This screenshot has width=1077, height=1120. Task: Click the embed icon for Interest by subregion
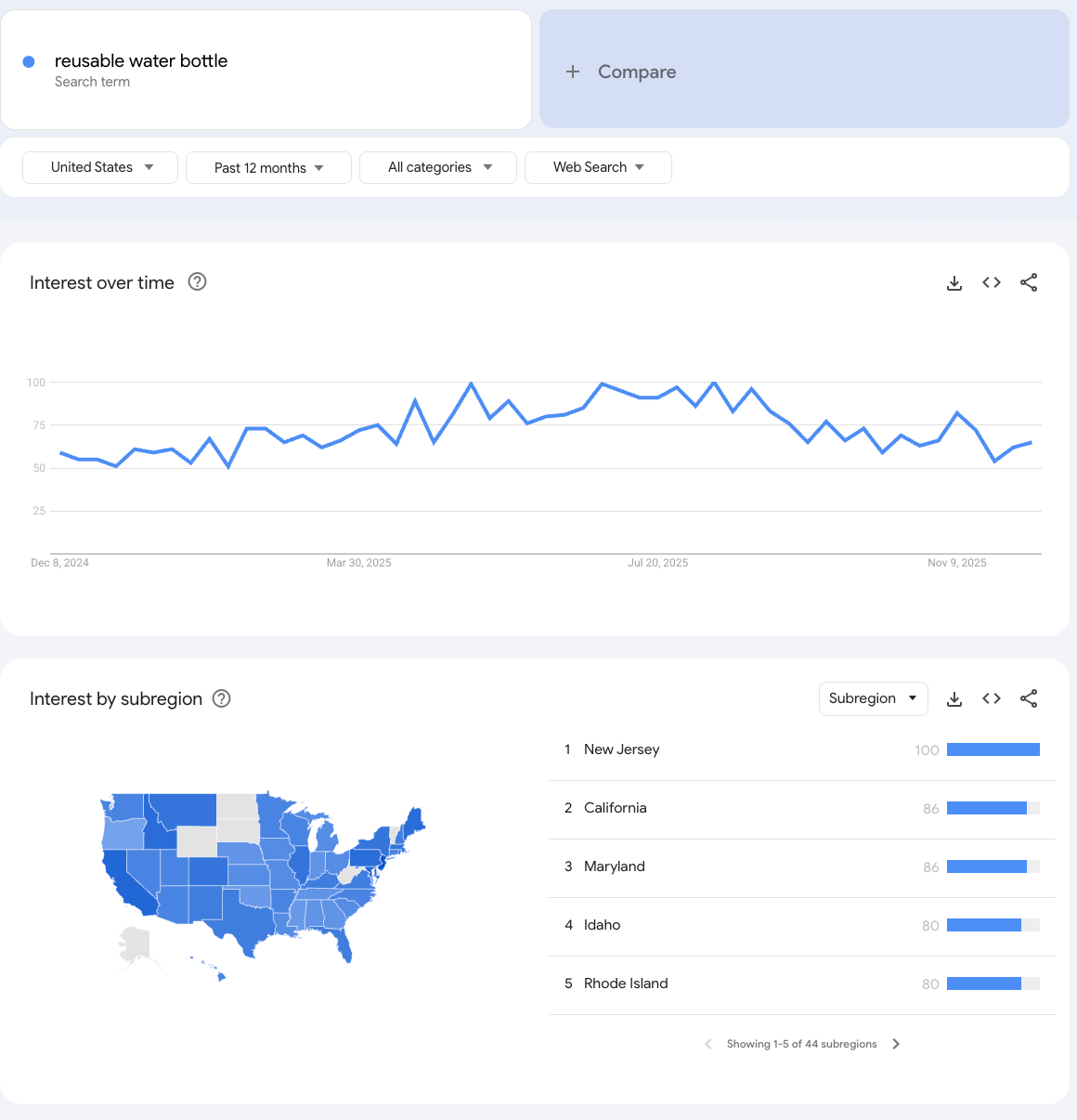[x=992, y=698]
